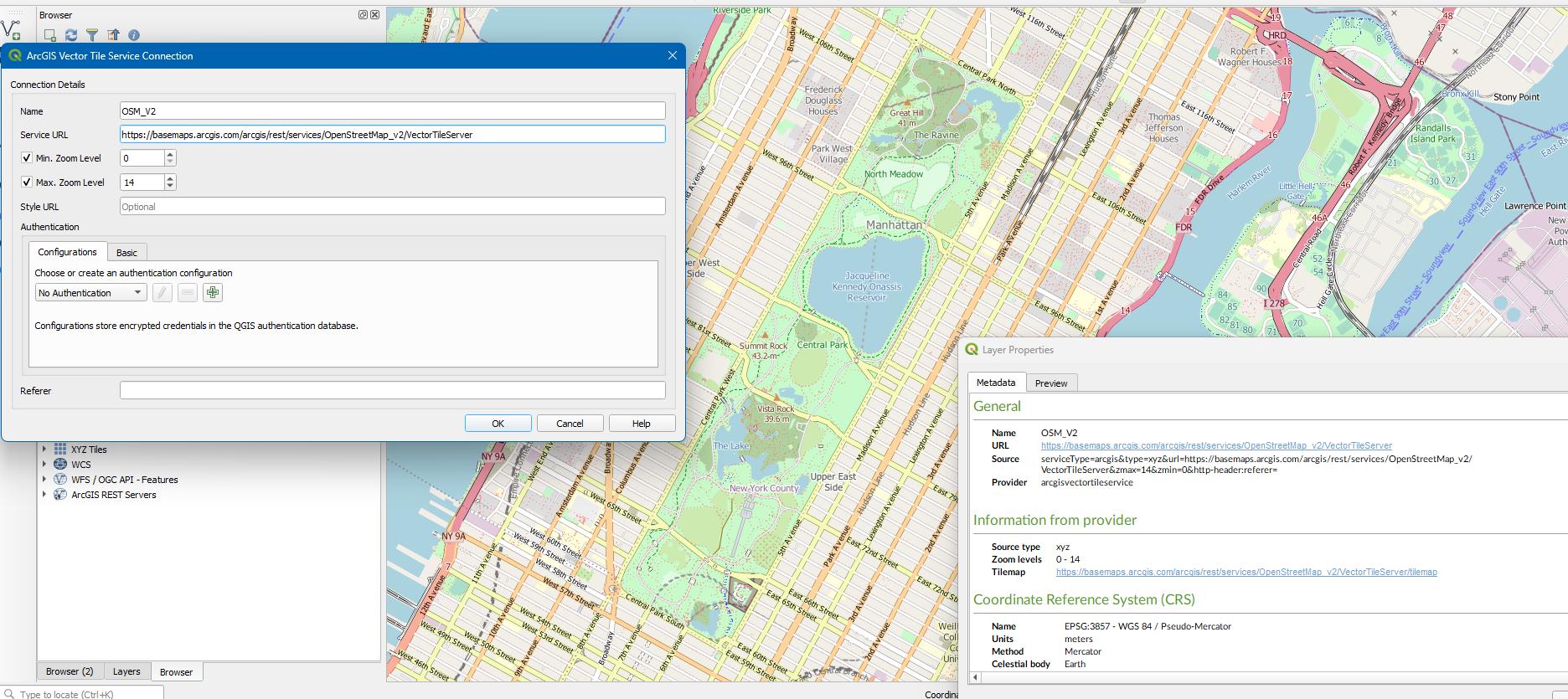Click the Name field containing OSM_V2
This screenshot has height=699, width=1568.
pyautogui.click(x=393, y=111)
